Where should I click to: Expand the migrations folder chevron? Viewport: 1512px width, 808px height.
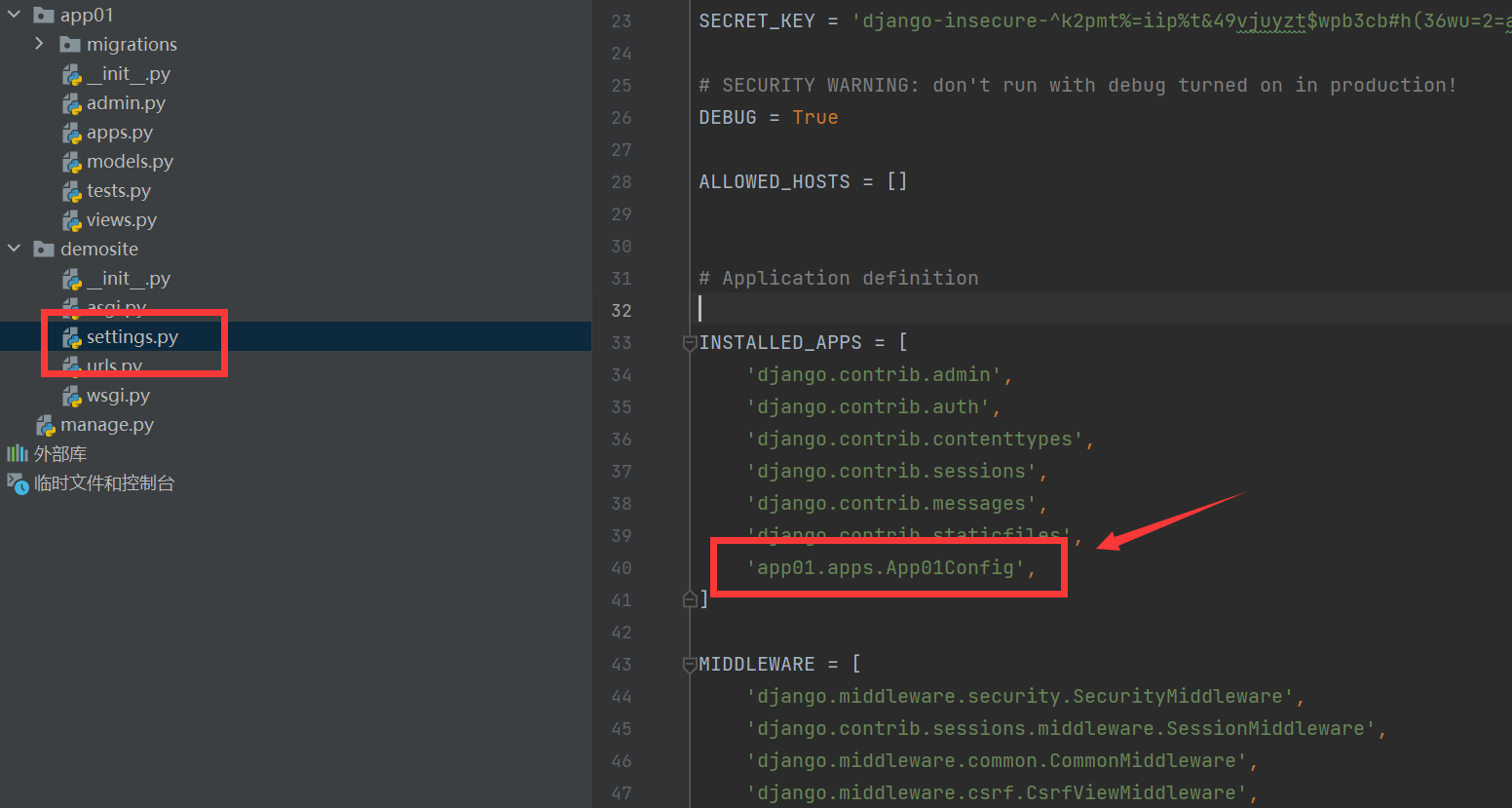click(39, 44)
